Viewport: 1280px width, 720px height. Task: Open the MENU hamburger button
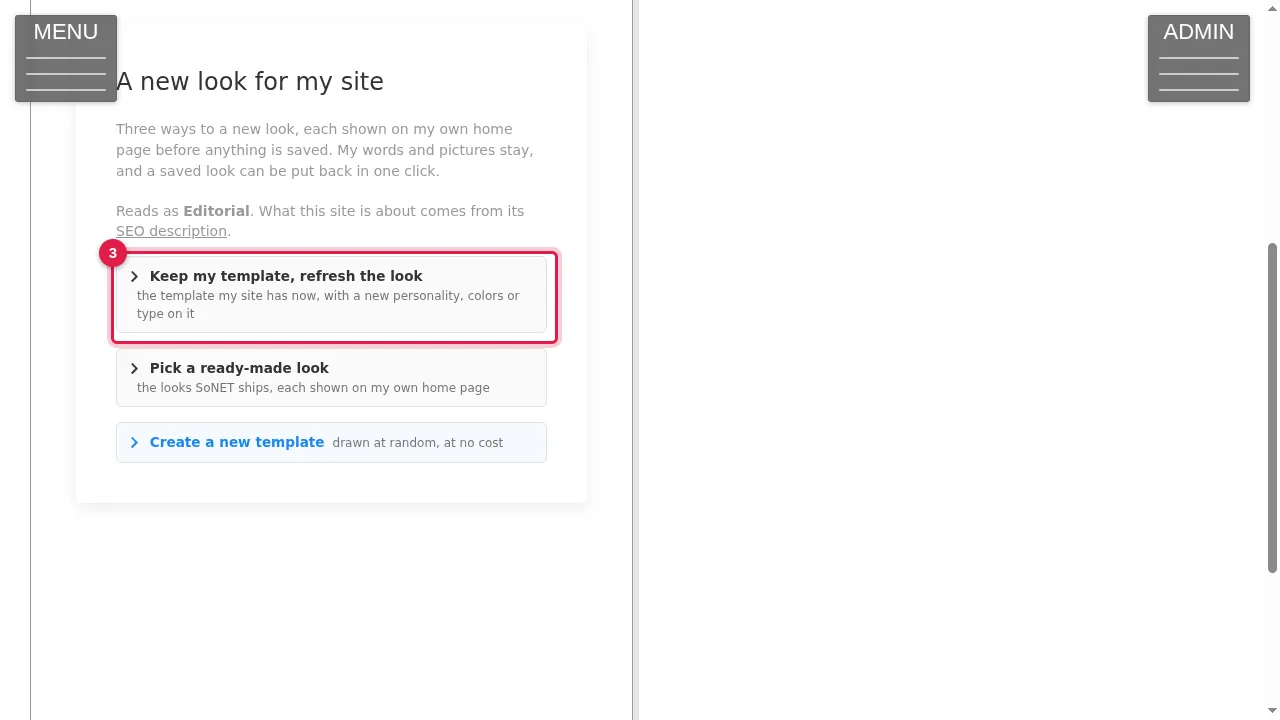(x=66, y=58)
